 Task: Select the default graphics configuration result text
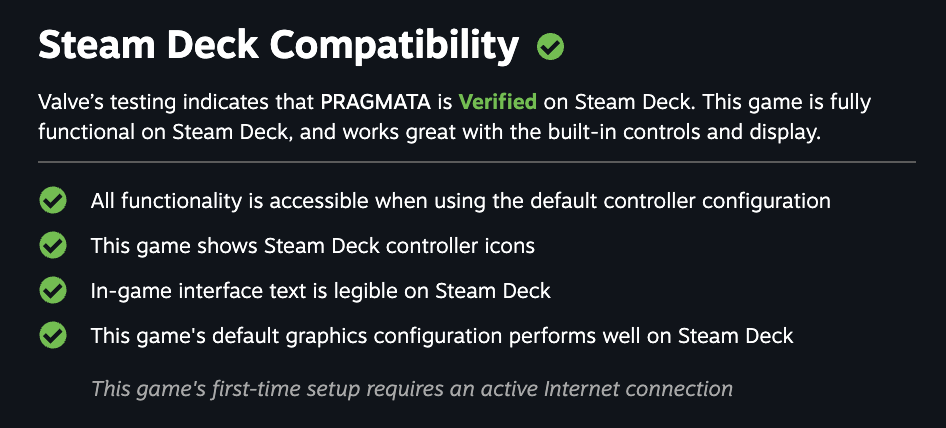pyautogui.click(x=441, y=335)
